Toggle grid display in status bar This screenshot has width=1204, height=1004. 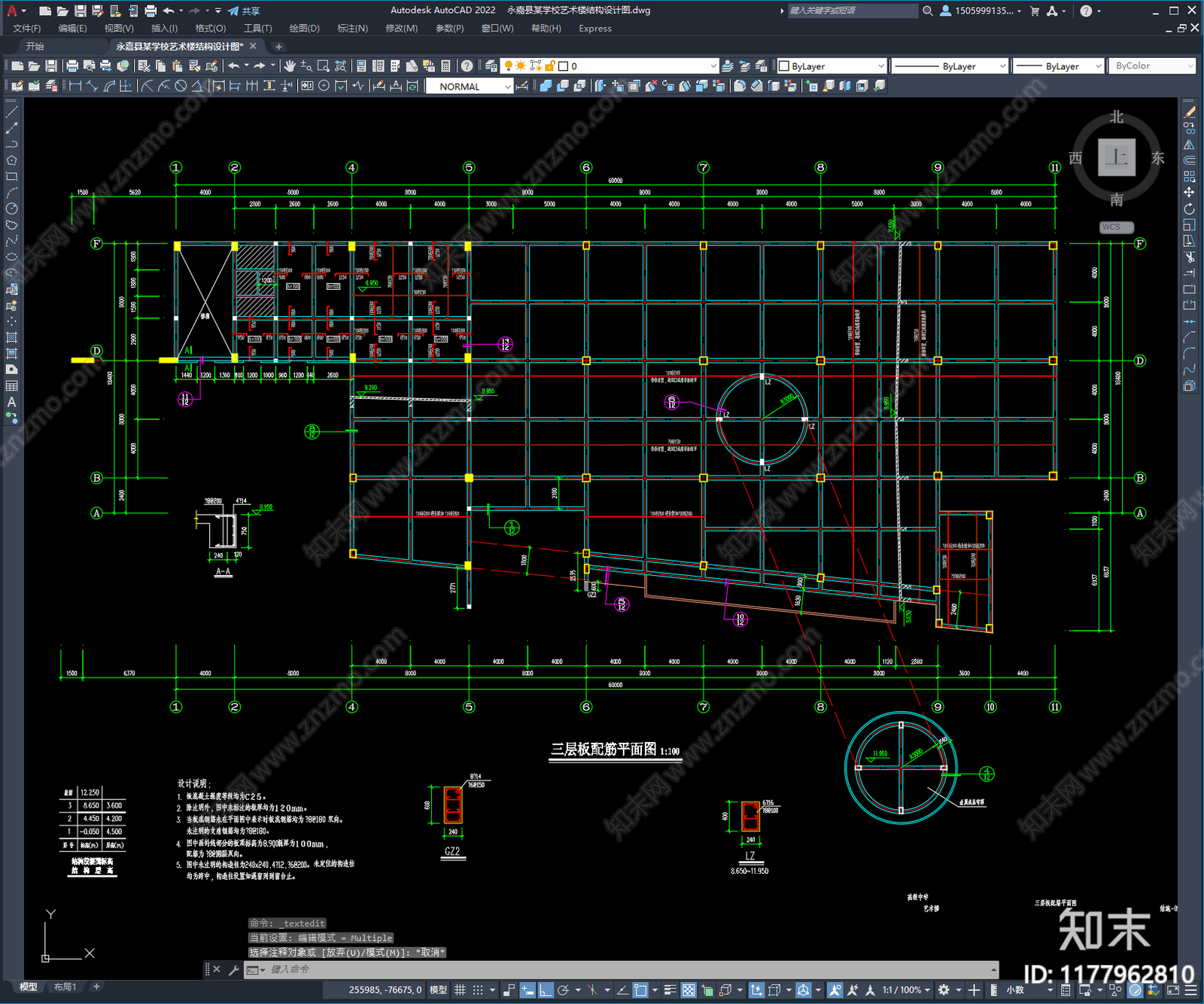pyautogui.click(x=460, y=990)
